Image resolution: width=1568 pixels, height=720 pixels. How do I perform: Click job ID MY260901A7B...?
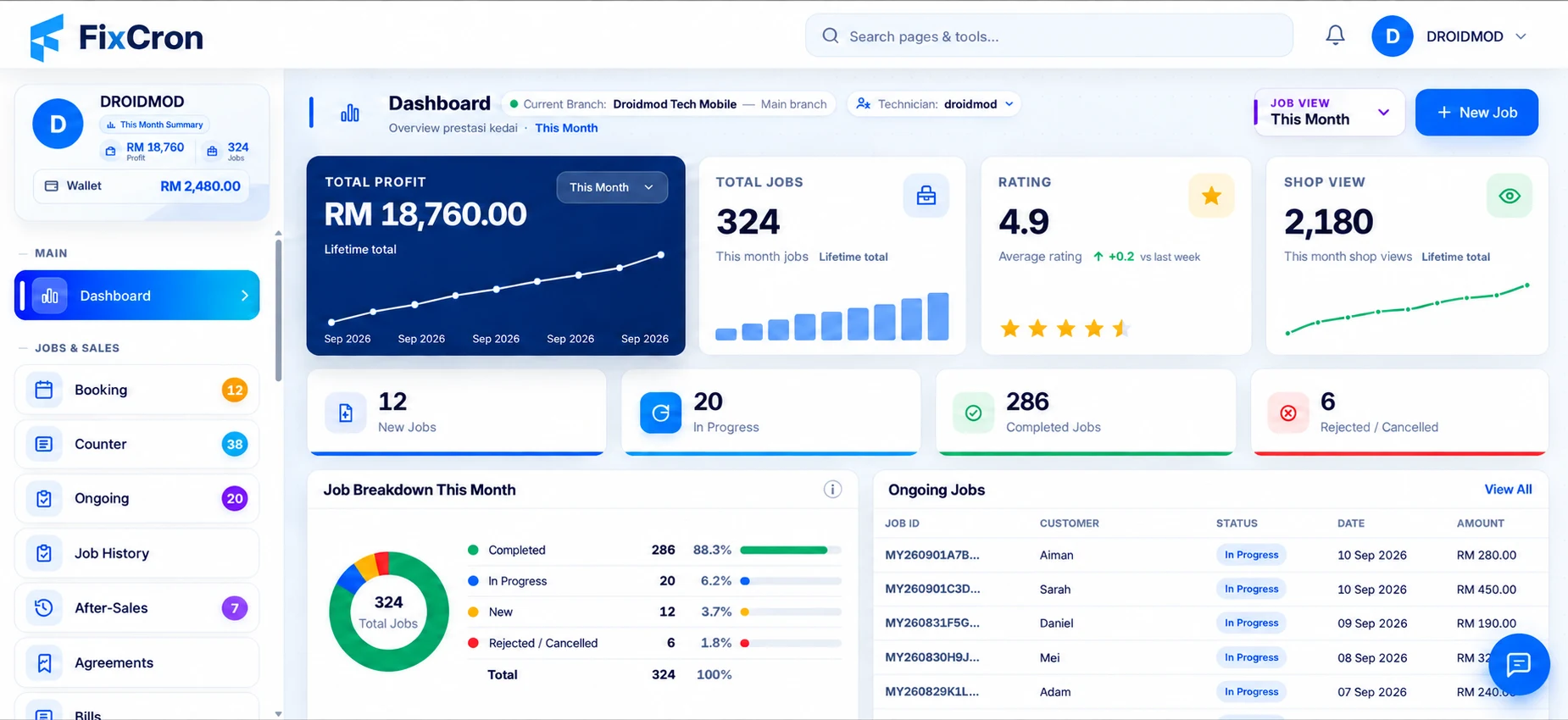pos(932,555)
